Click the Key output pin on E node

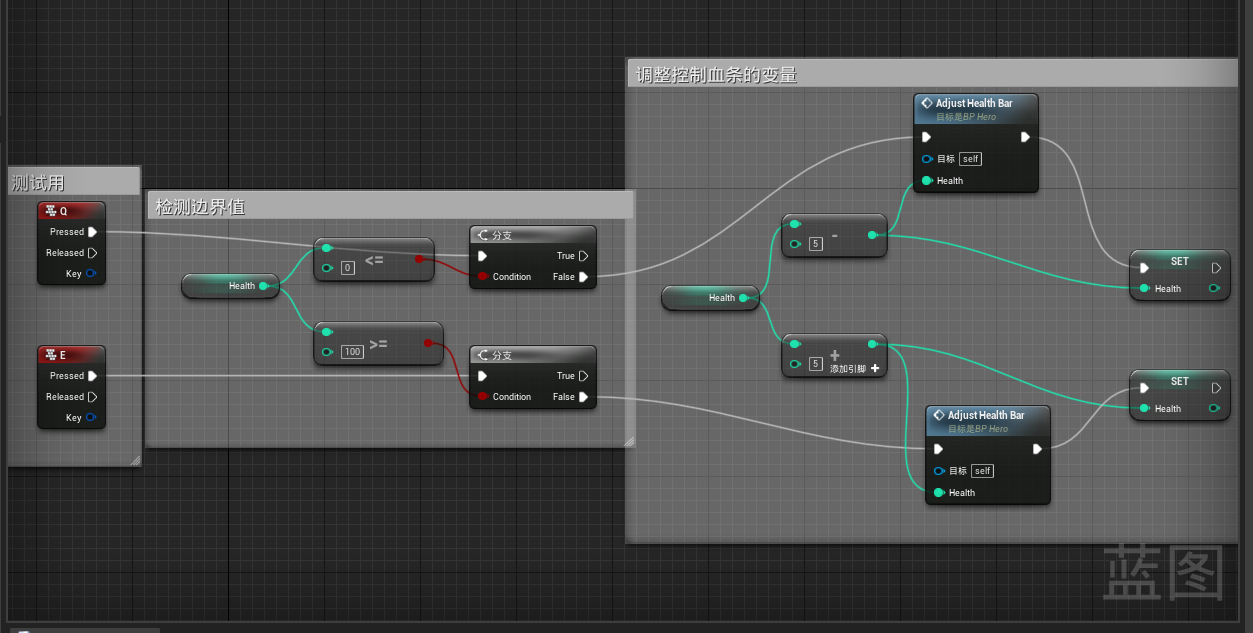point(91,418)
